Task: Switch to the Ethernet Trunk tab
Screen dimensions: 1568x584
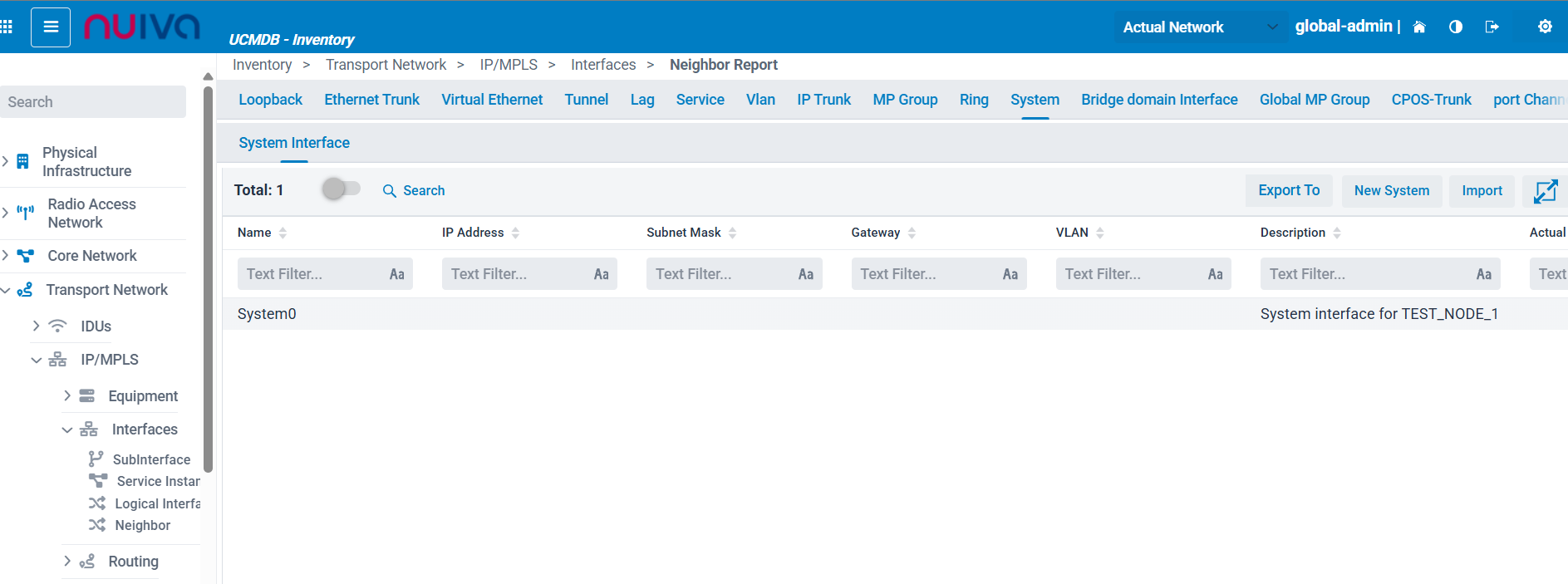Action: (x=371, y=100)
